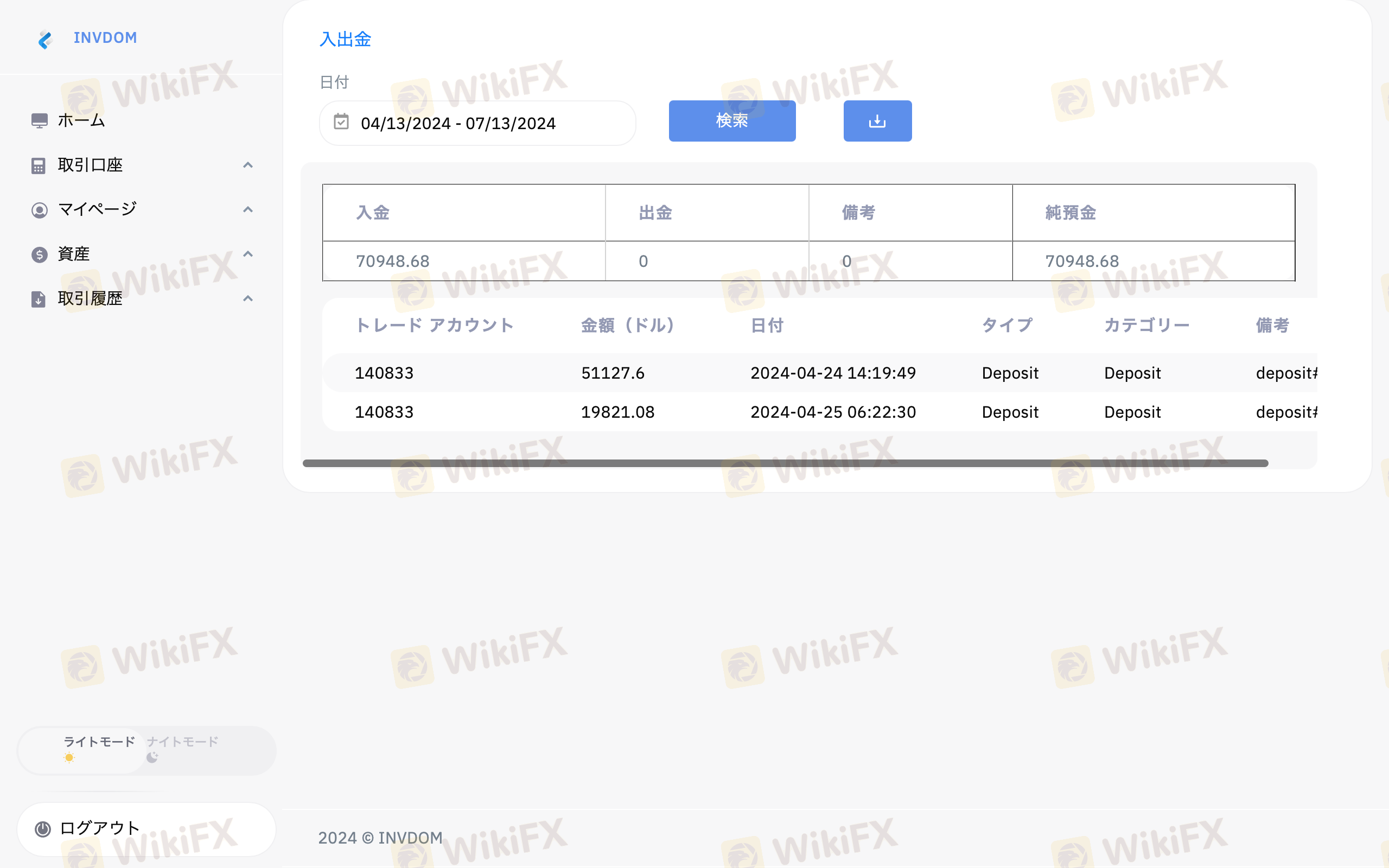Viewport: 1389px width, 868px height.
Task: Click the power icon beside ログアウト
Action: click(x=43, y=828)
